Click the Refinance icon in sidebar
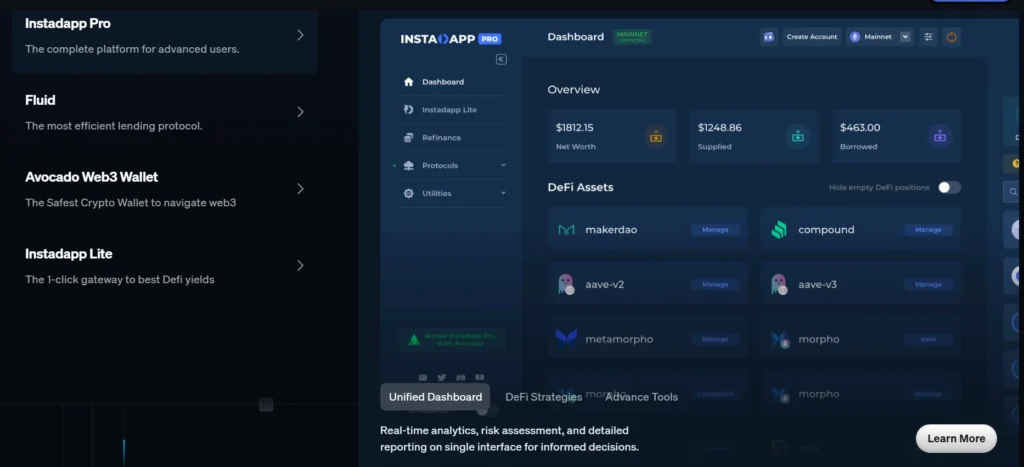Image resolution: width=1024 pixels, height=467 pixels. [408, 138]
